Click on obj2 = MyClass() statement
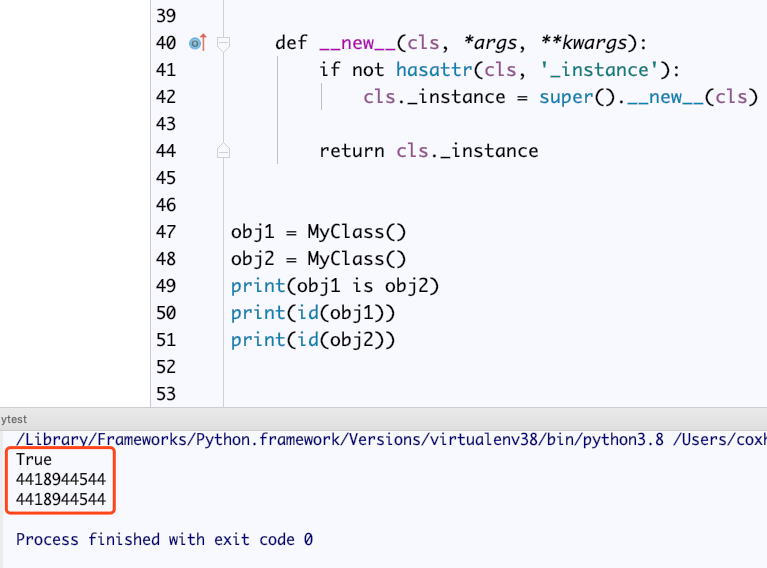The width and height of the screenshot is (767, 568). (318, 259)
